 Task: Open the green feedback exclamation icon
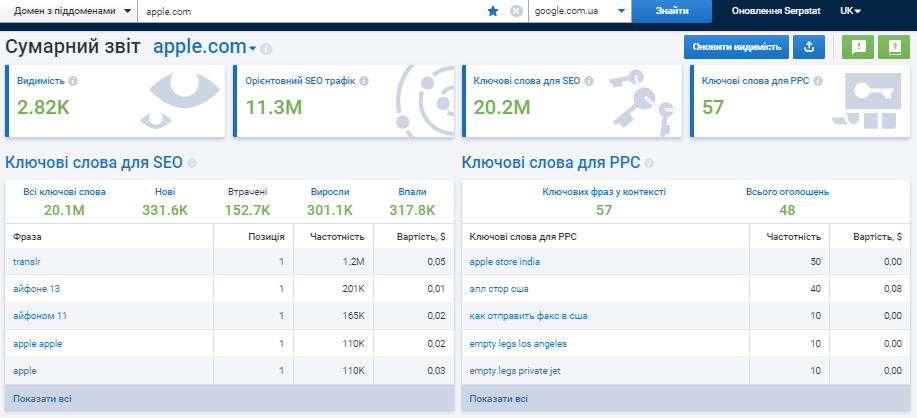(x=857, y=47)
